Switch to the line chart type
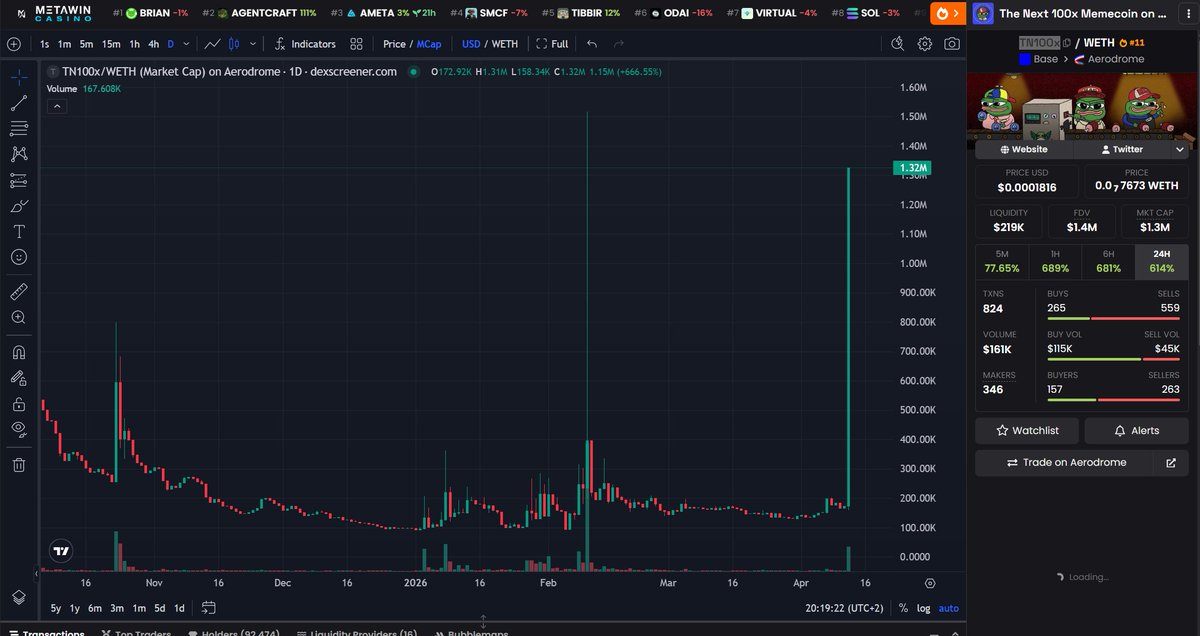 [x=213, y=44]
